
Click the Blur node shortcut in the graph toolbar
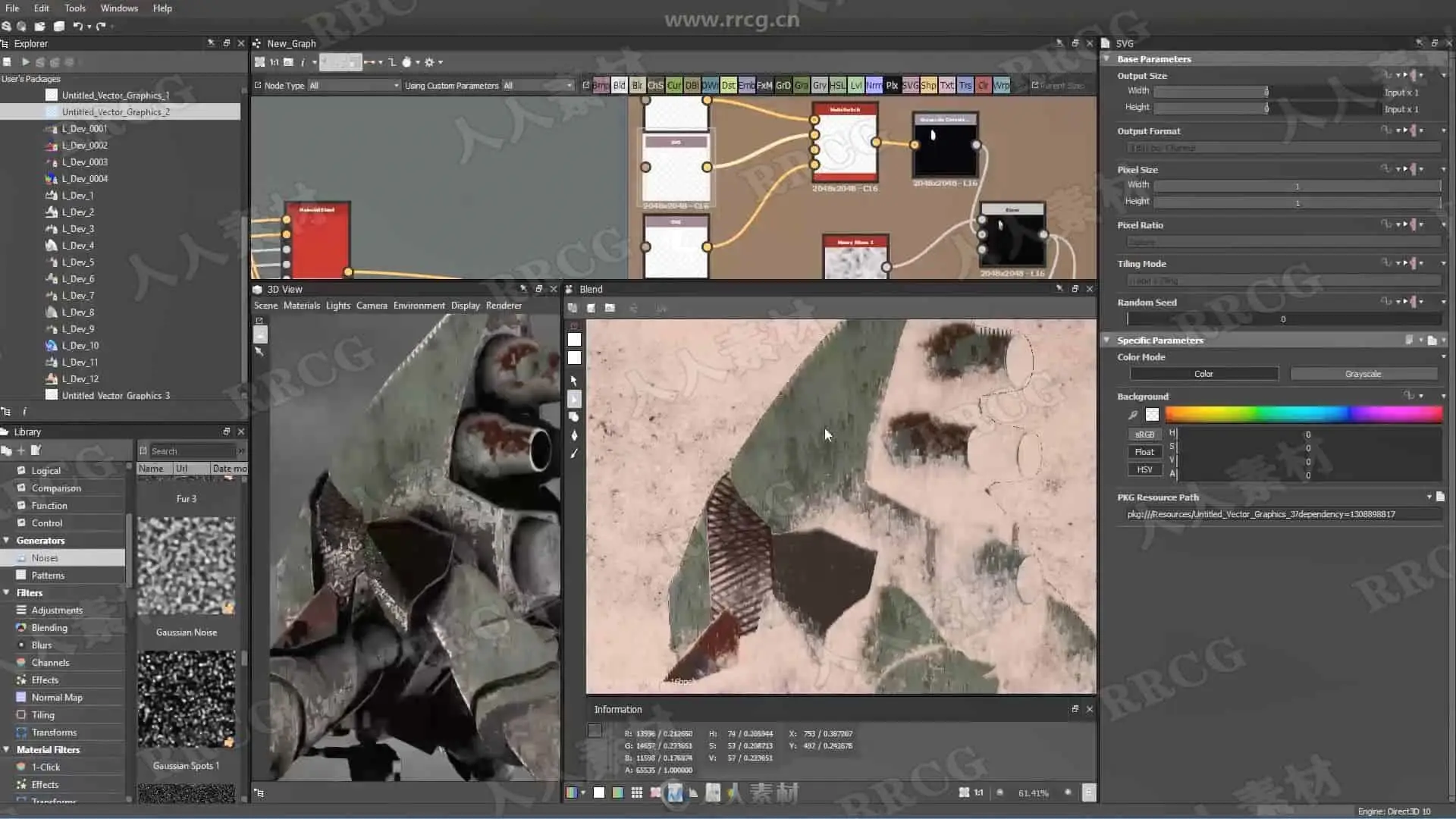click(637, 86)
